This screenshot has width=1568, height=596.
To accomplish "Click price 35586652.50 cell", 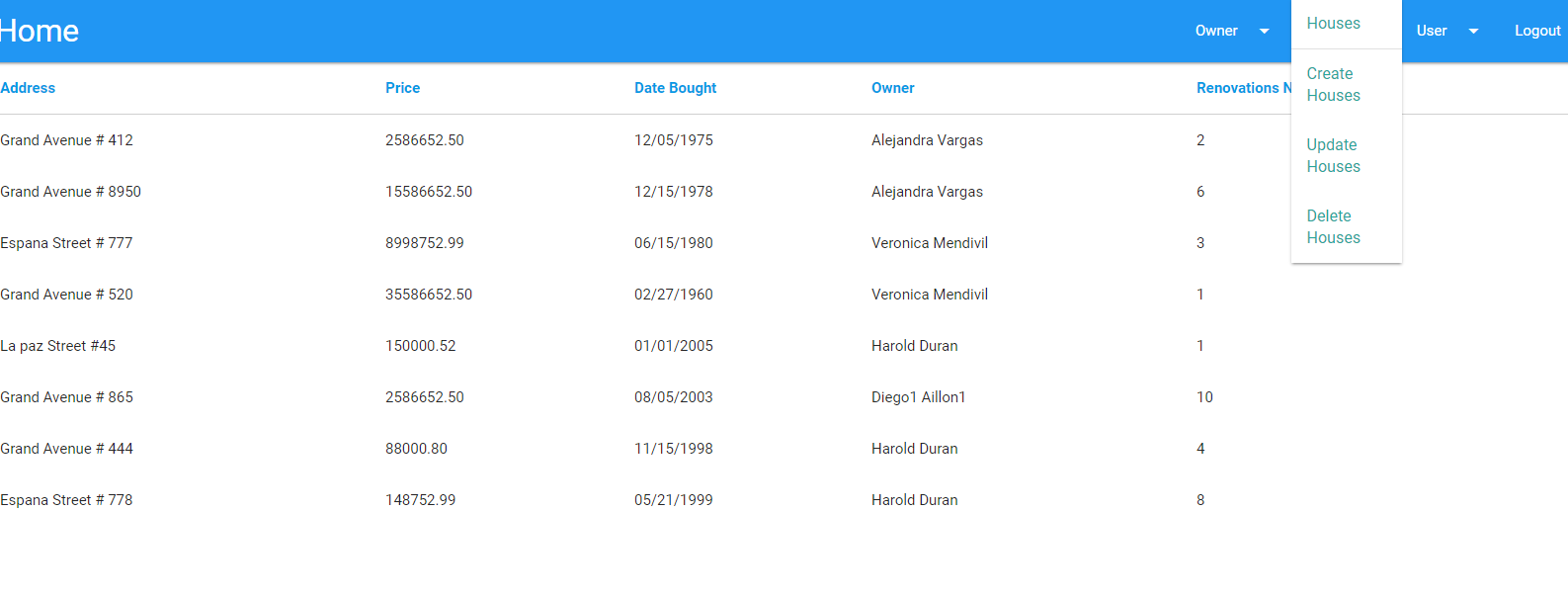I will coord(429,295).
